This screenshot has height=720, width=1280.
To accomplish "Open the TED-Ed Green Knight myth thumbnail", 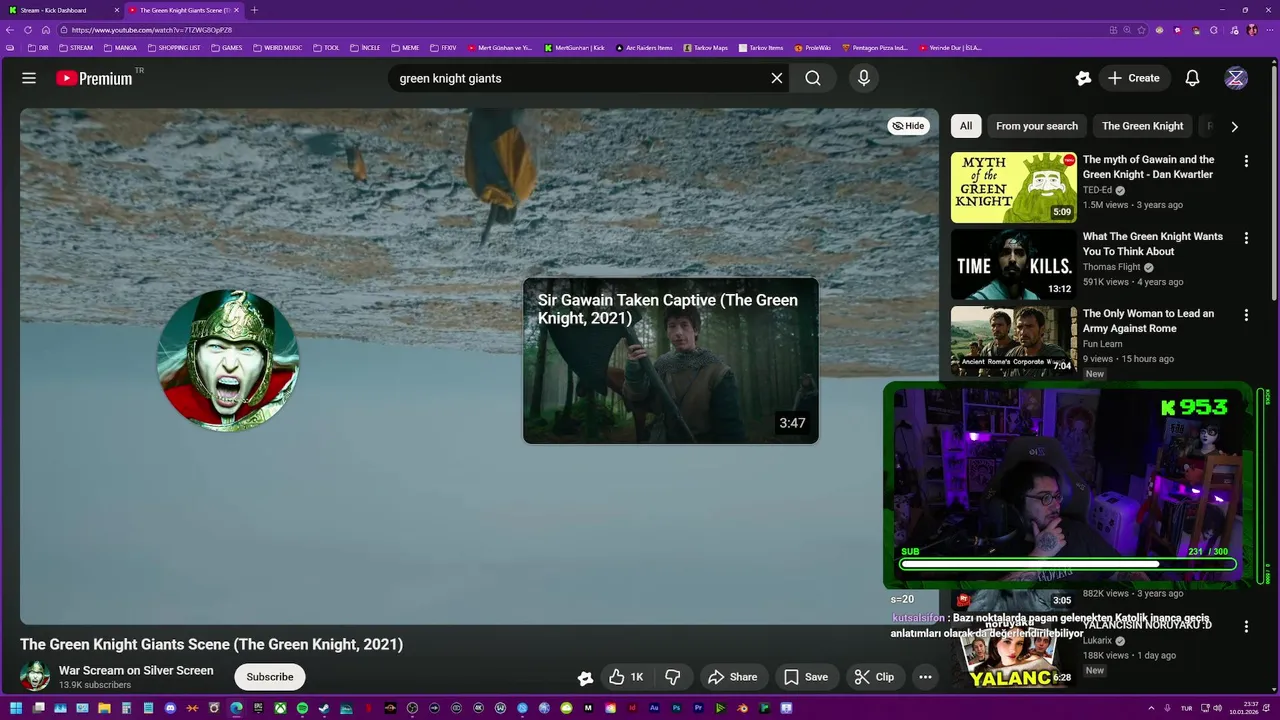I will coord(1013,187).
